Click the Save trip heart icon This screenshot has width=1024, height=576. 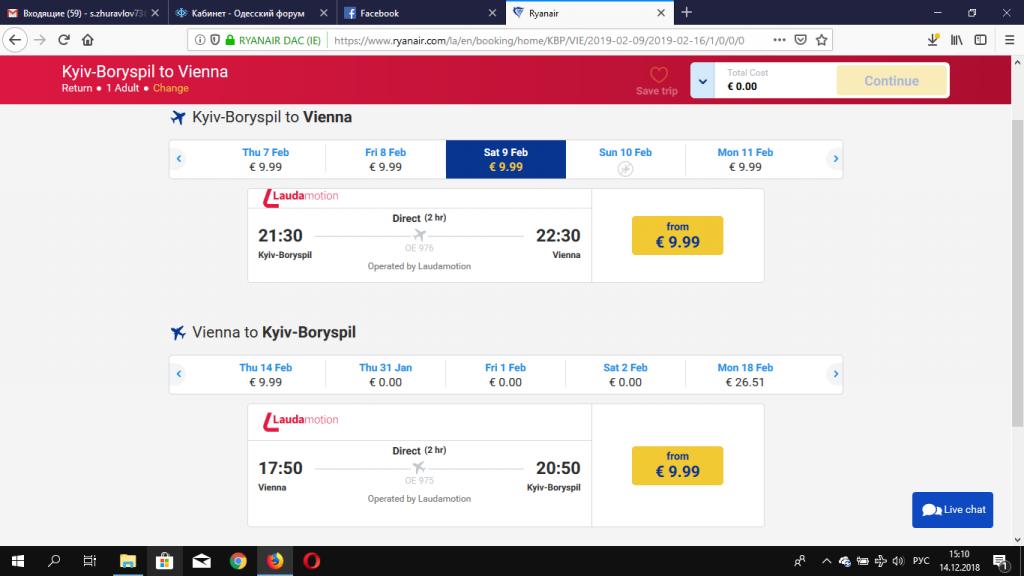[658, 74]
